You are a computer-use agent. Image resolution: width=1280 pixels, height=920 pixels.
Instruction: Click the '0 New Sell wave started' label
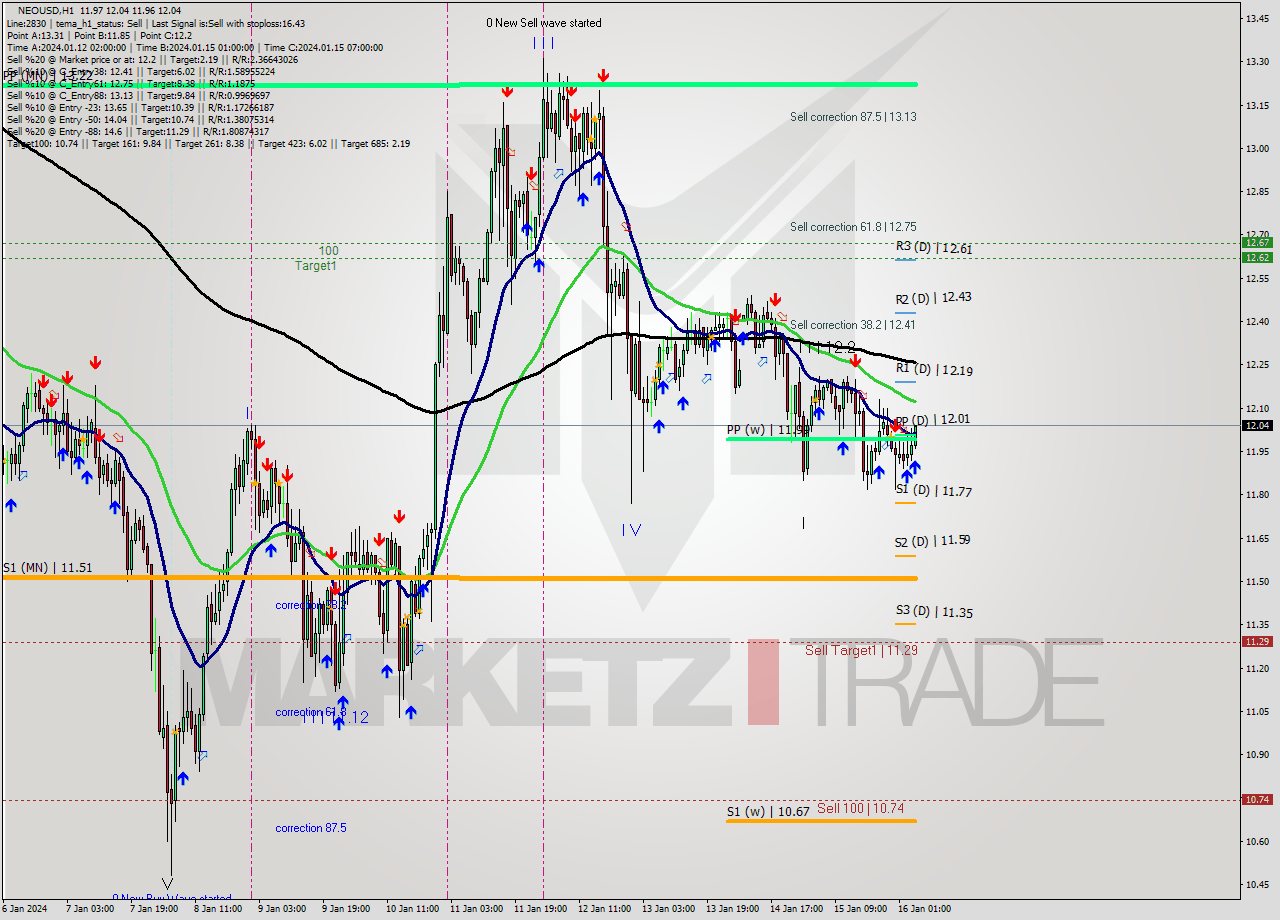(x=544, y=23)
